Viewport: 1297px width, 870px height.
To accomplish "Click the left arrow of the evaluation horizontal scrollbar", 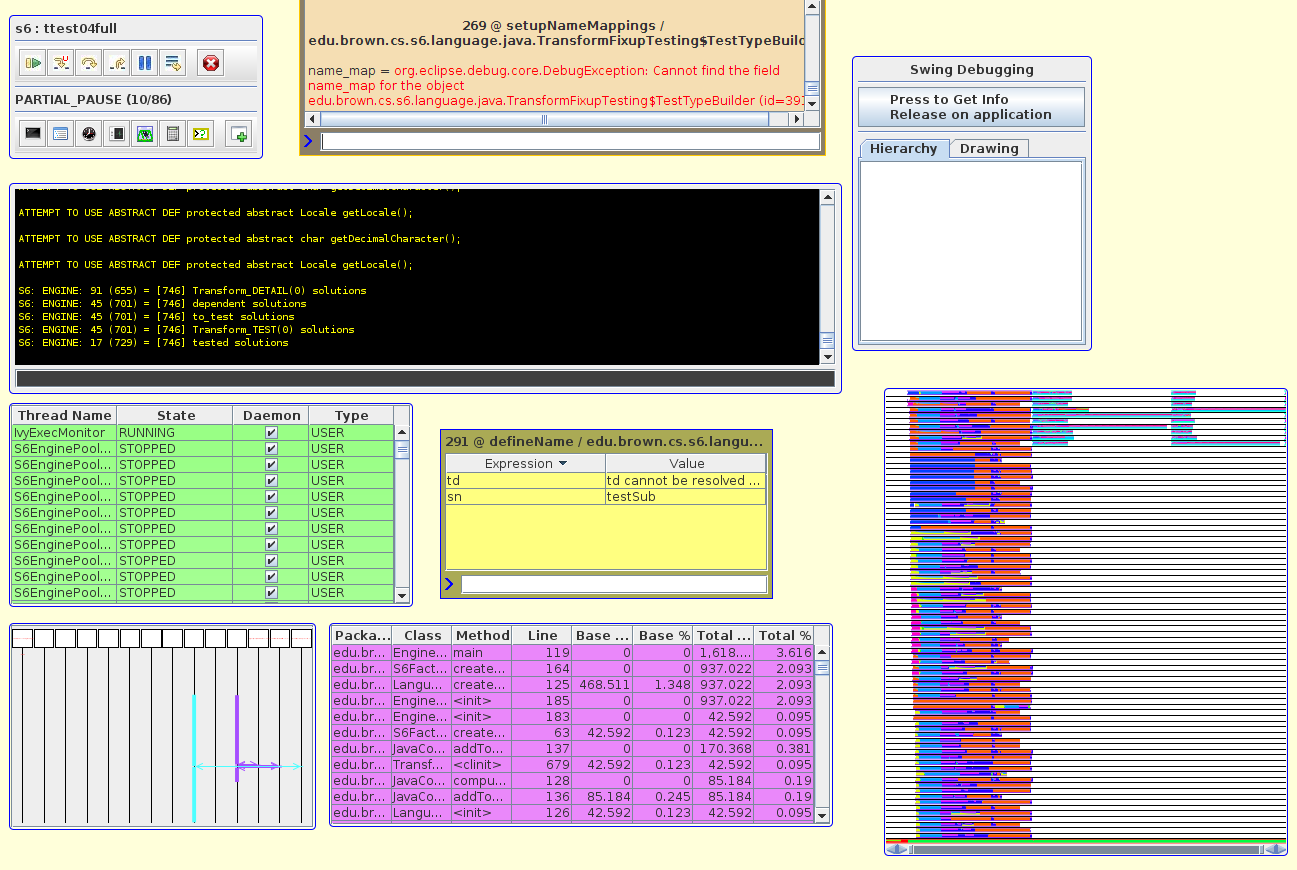I will click(311, 119).
